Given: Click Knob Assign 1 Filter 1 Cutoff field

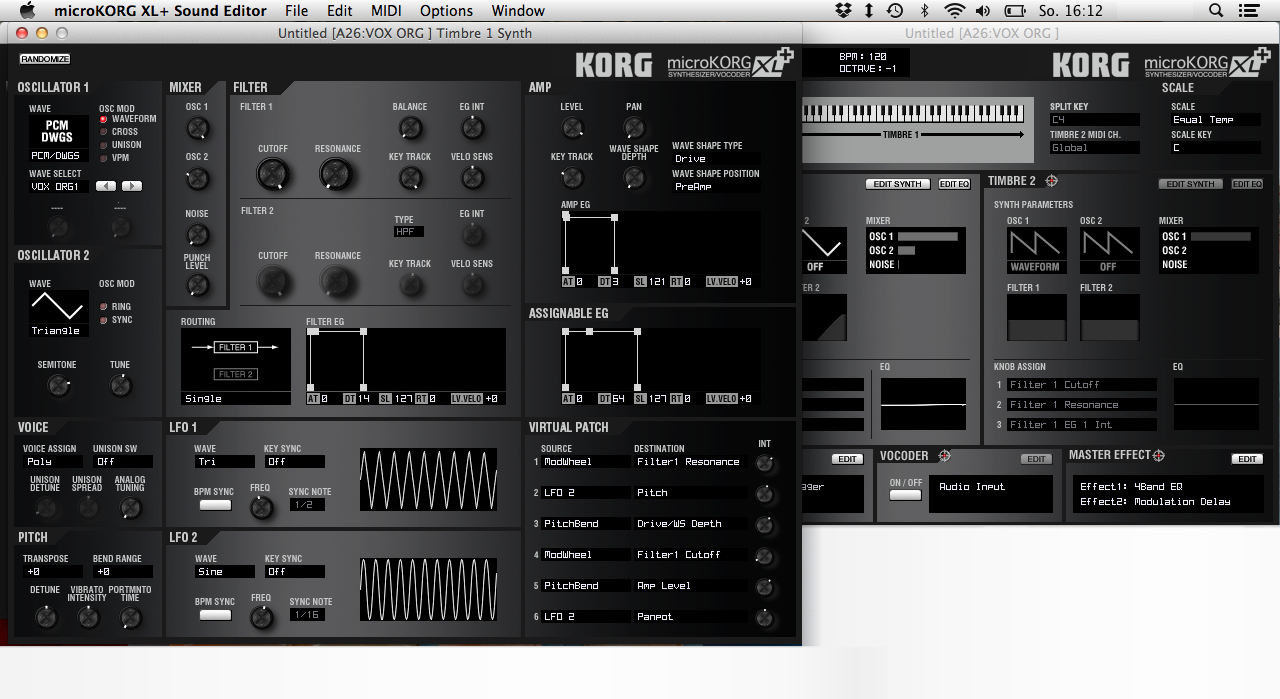Looking at the screenshot, I should click(x=1082, y=385).
